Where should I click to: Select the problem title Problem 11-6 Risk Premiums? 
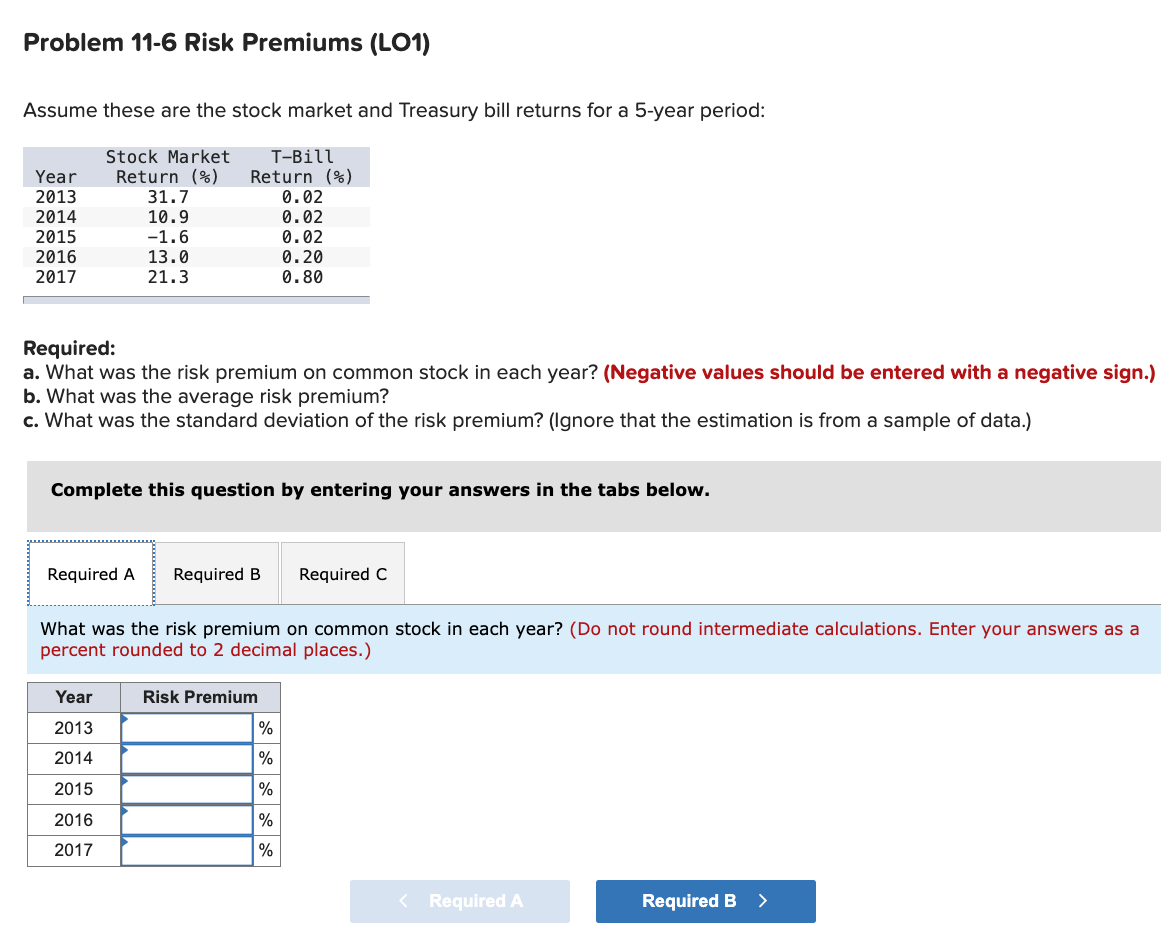click(226, 42)
